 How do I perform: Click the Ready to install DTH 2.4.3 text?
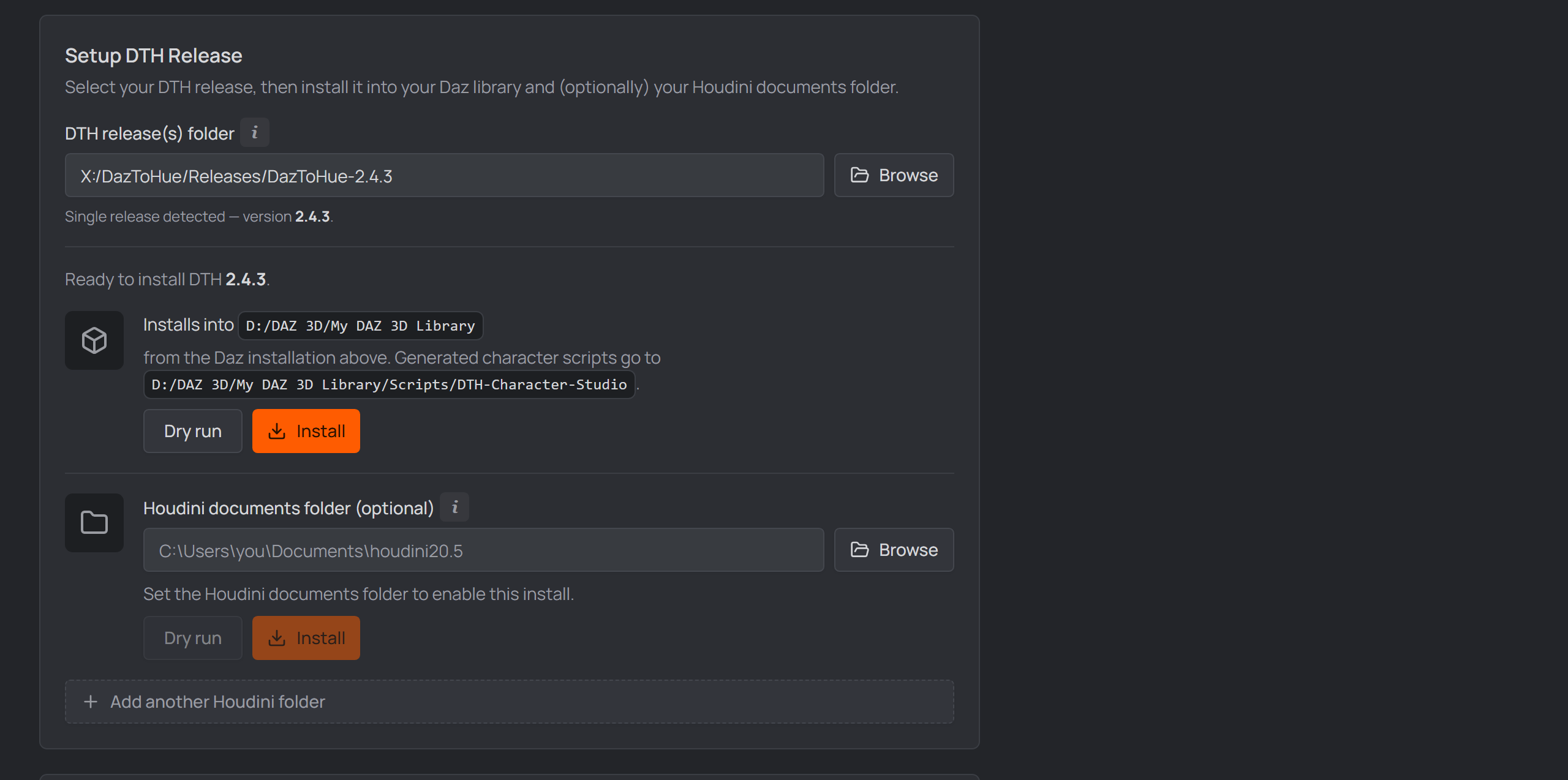tap(167, 279)
